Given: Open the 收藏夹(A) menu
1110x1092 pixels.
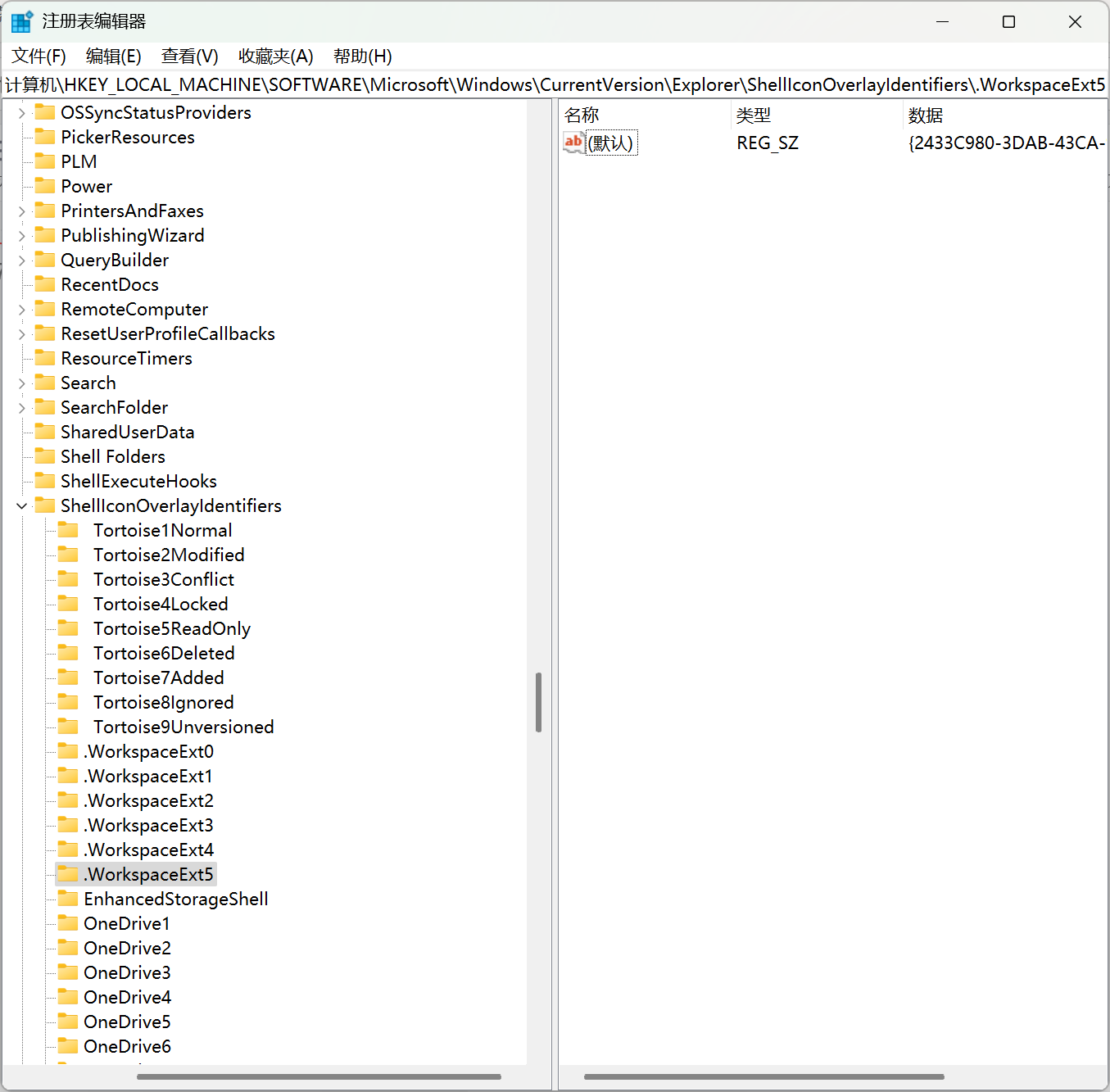Looking at the screenshot, I should (x=276, y=57).
